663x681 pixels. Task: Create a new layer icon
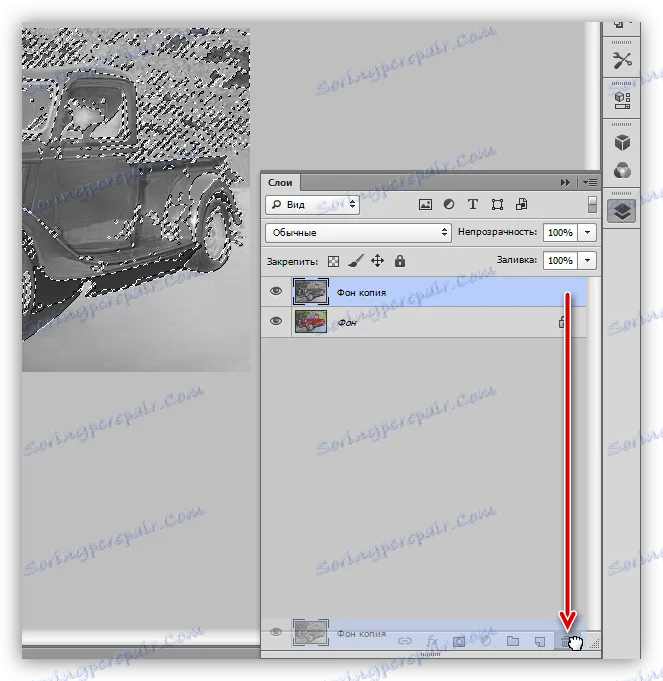540,641
